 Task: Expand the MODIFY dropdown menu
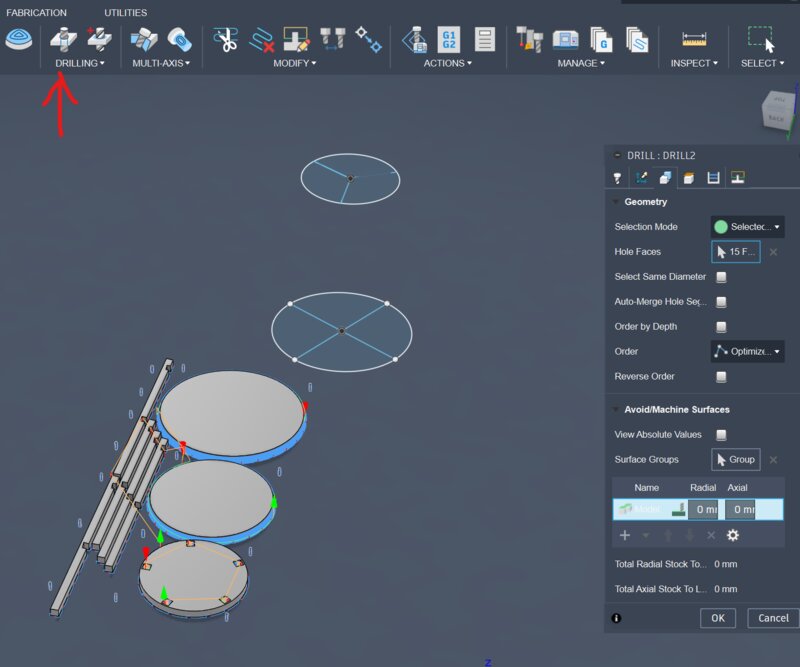point(294,63)
